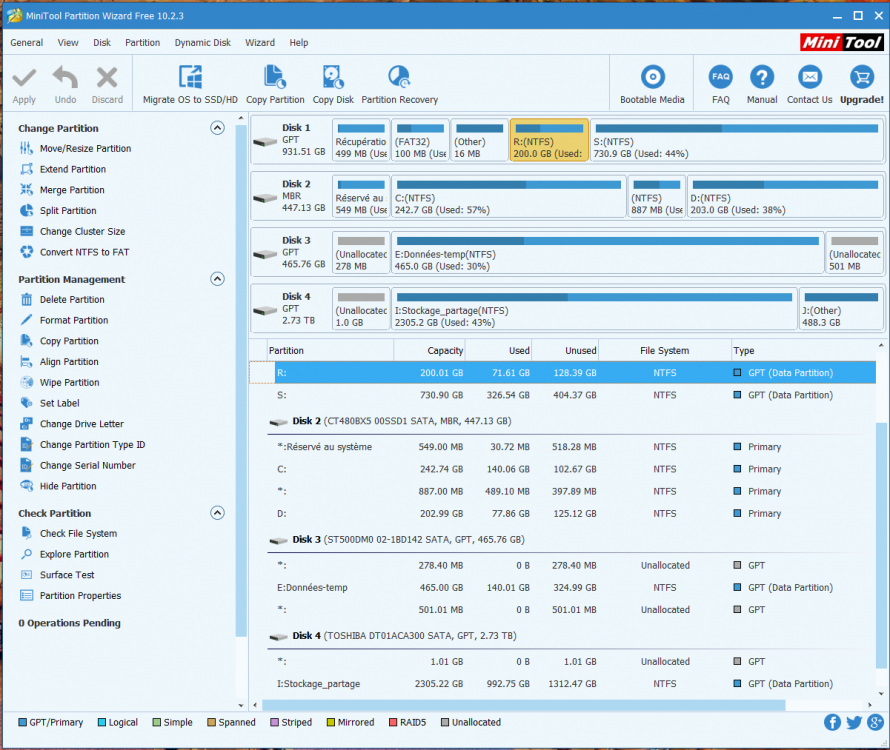Click the Contact Us envelope icon
This screenshot has width=890, height=750.
point(809,78)
